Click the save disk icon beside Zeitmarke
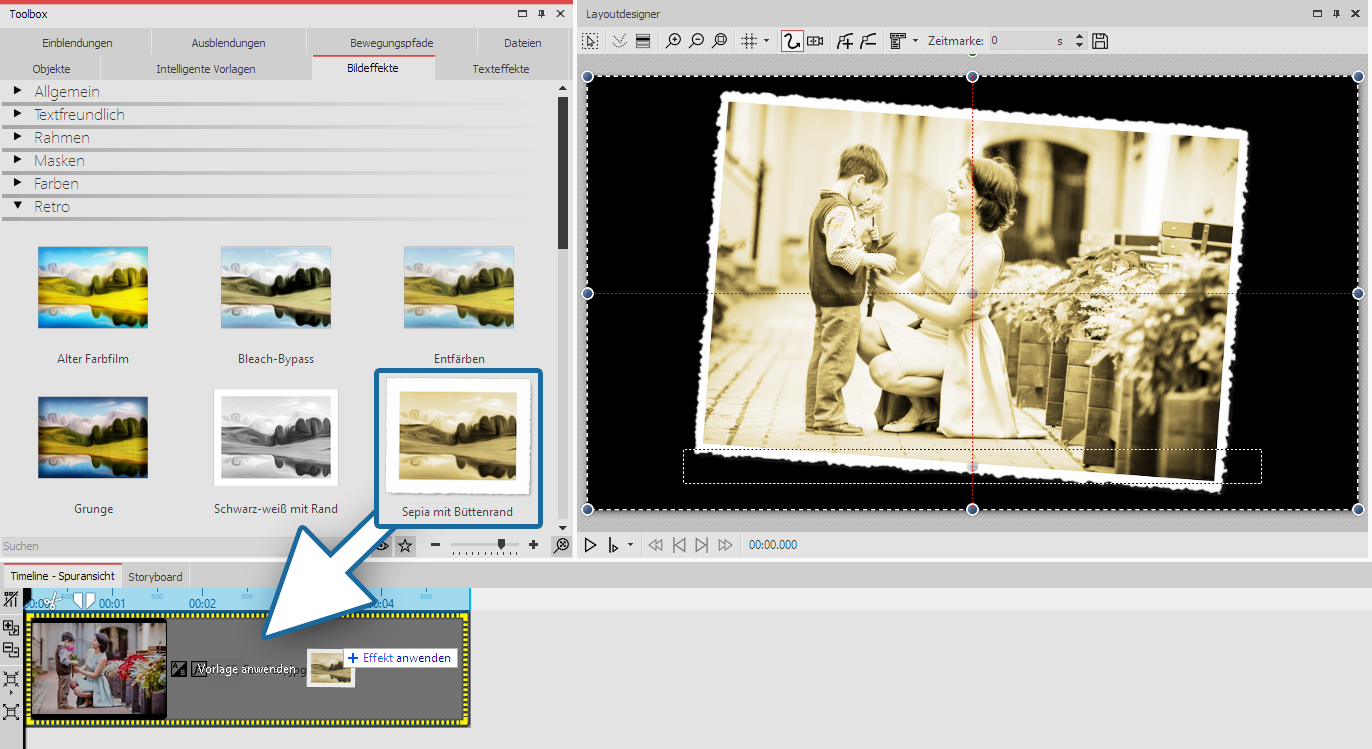 (1100, 41)
